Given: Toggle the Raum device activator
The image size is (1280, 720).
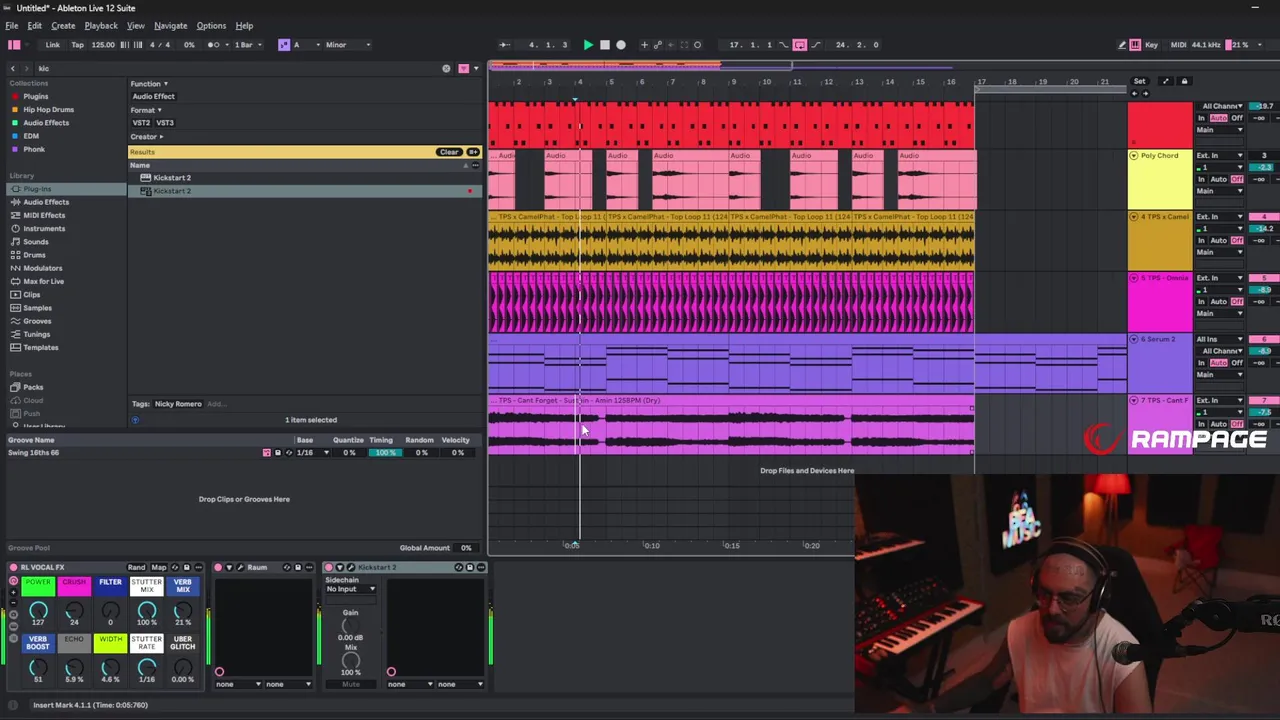Looking at the screenshot, I should point(218,567).
